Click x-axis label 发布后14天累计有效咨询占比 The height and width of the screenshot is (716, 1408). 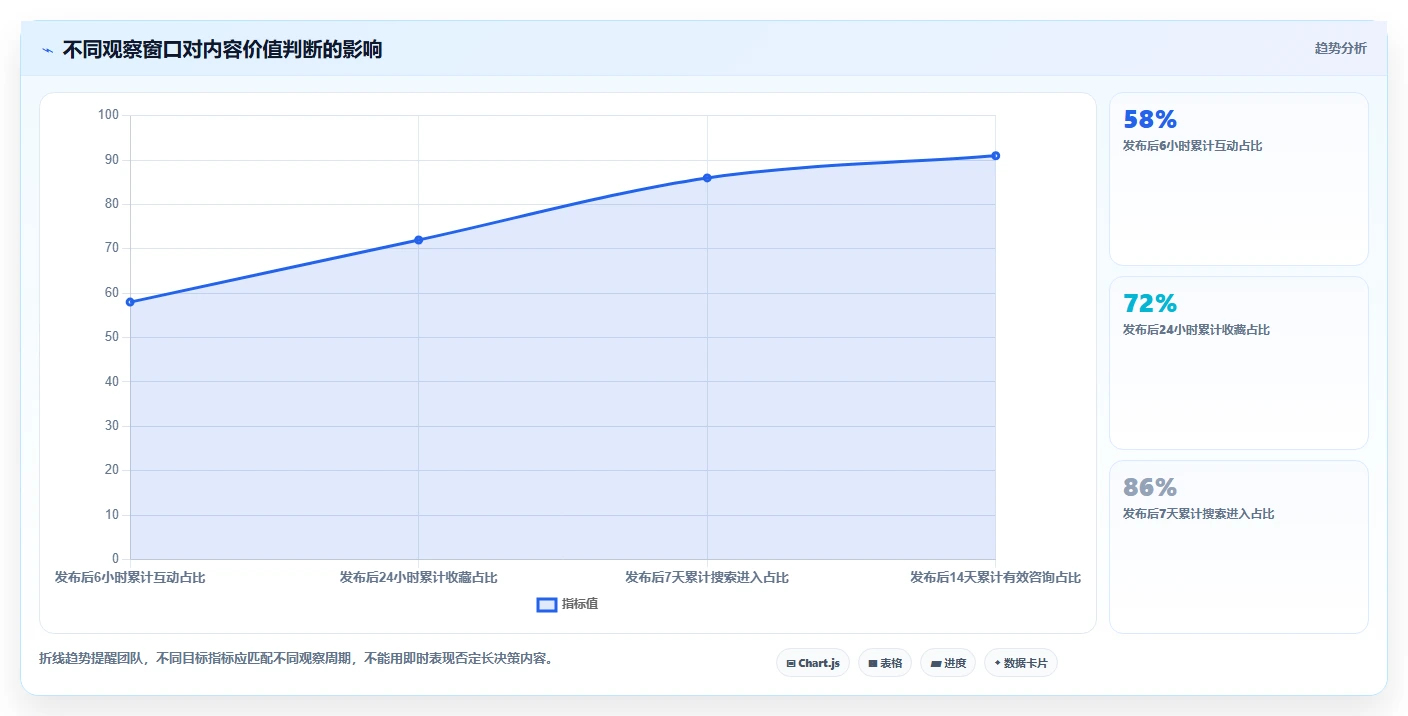coord(995,577)
